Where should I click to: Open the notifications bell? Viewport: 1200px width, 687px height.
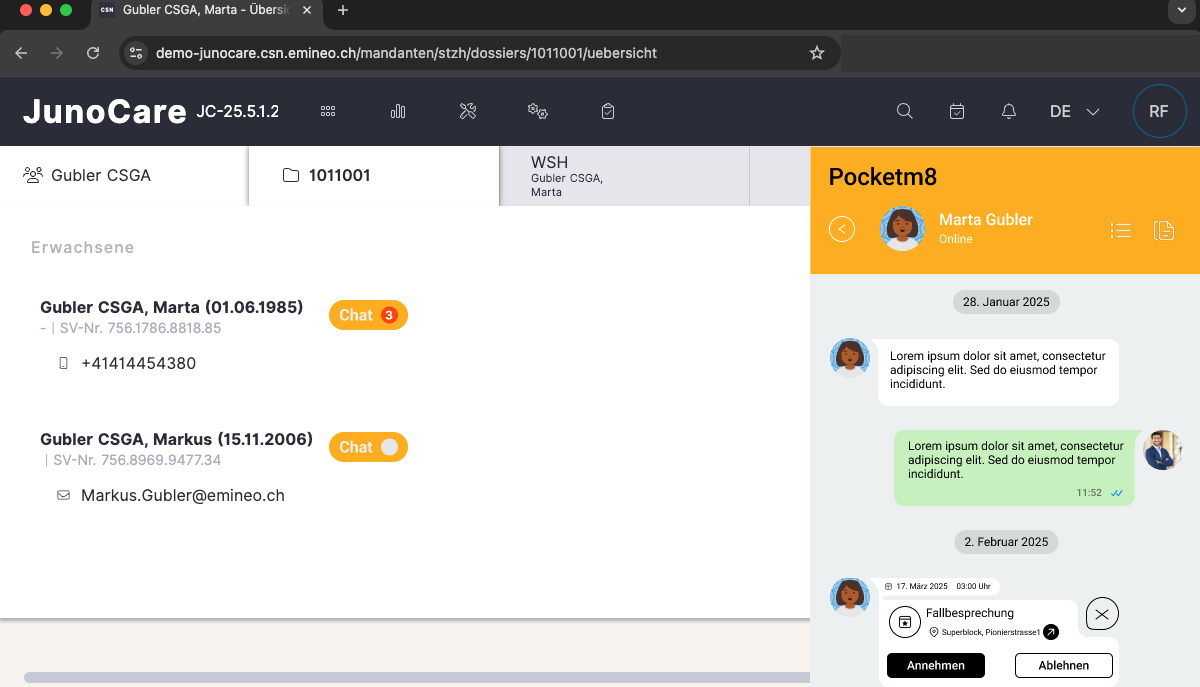(x=1009, y=111)
